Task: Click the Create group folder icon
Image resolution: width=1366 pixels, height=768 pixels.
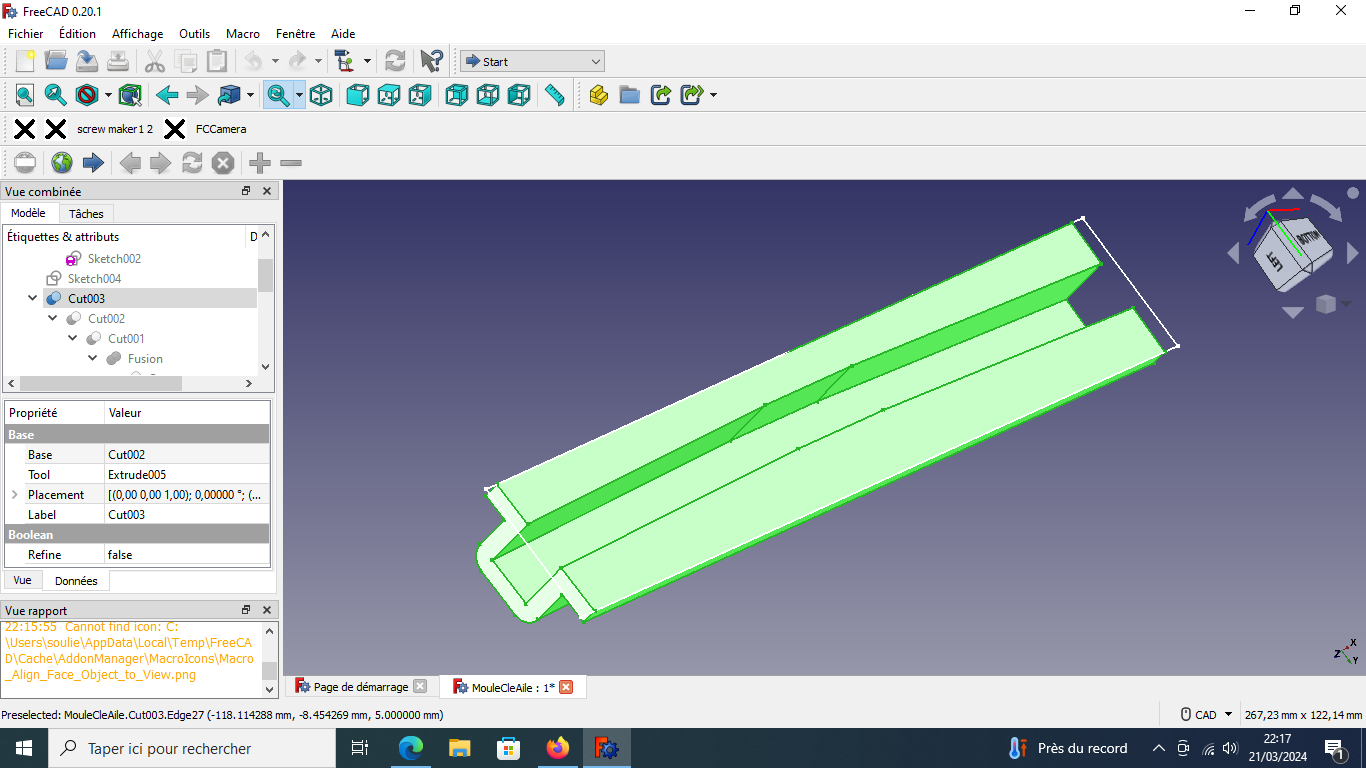Action: coord(629,95)
